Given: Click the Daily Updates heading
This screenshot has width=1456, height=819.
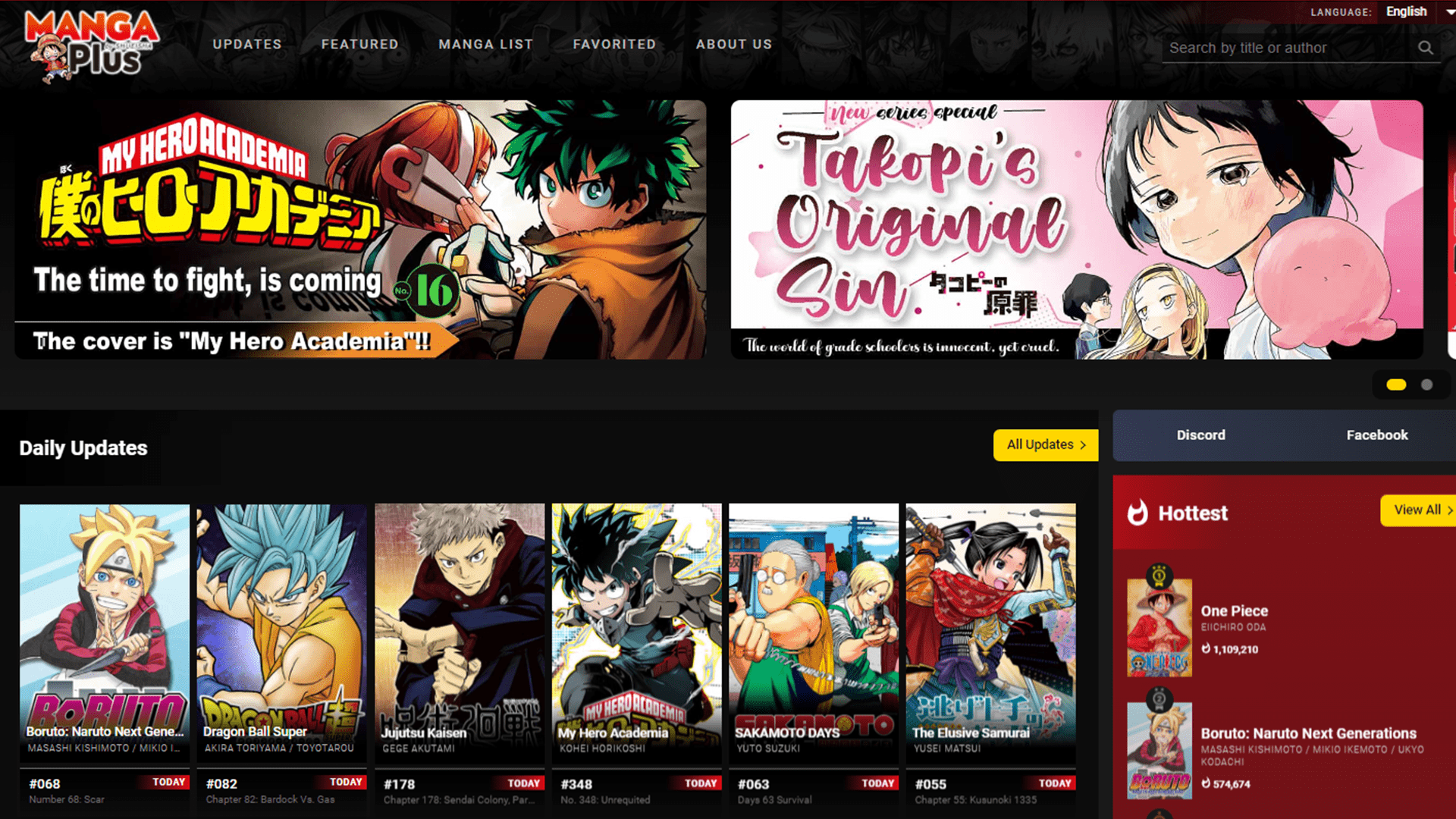Looking at the screenshot, I should point(83,448).
